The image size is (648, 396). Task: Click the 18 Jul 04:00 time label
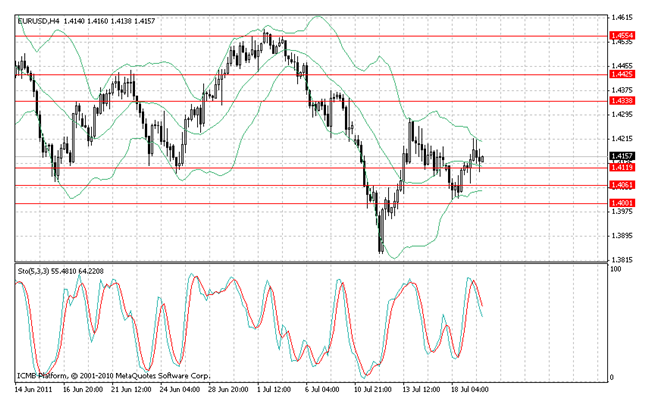[x=469, y=389]
